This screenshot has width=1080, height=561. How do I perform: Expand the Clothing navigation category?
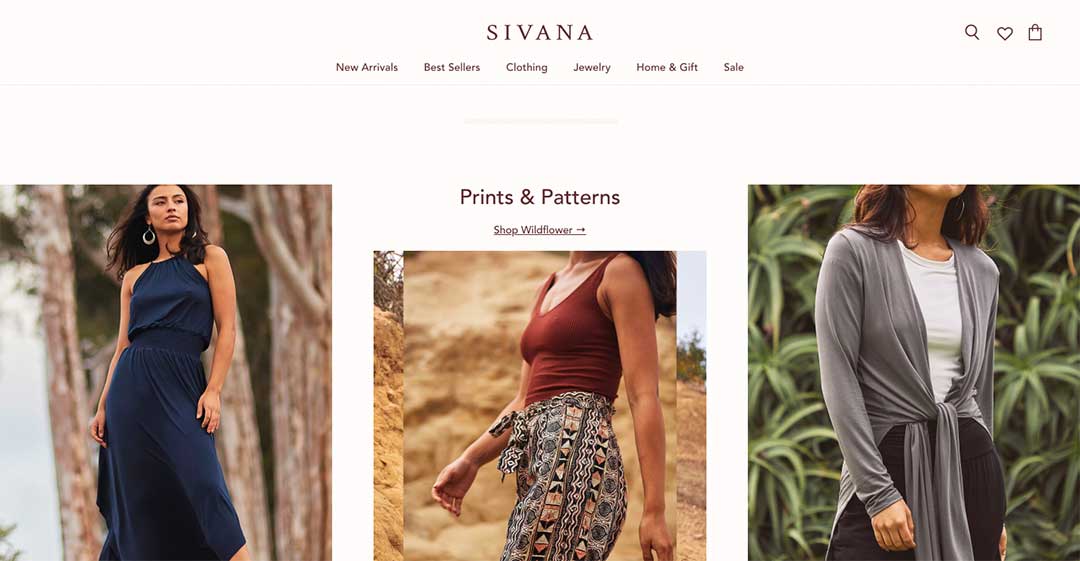[527, 67]
